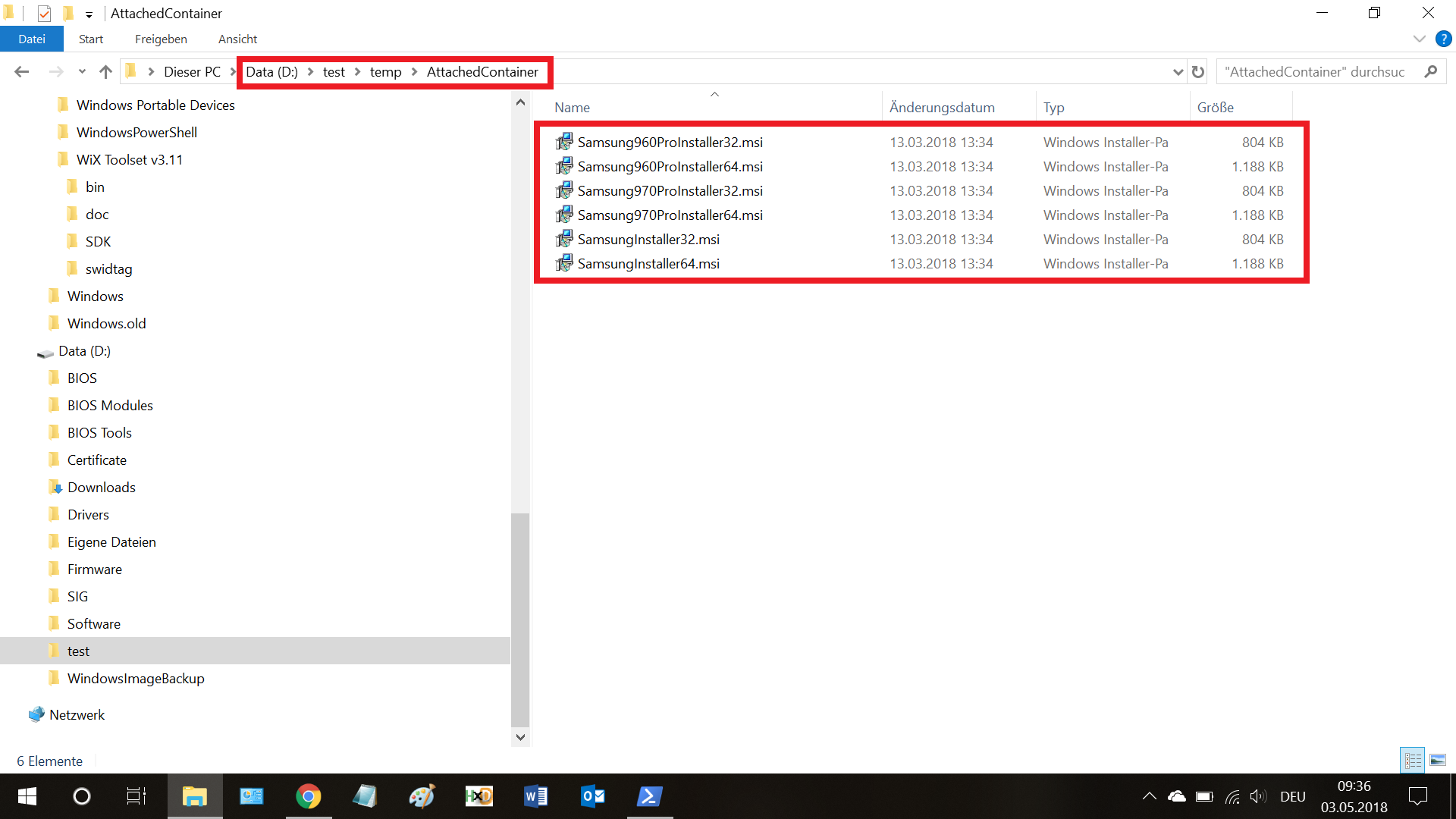This screenshot has height=819, width=1456.
Task: Go back with the Back arrow
Action: (x=21, y=71)
